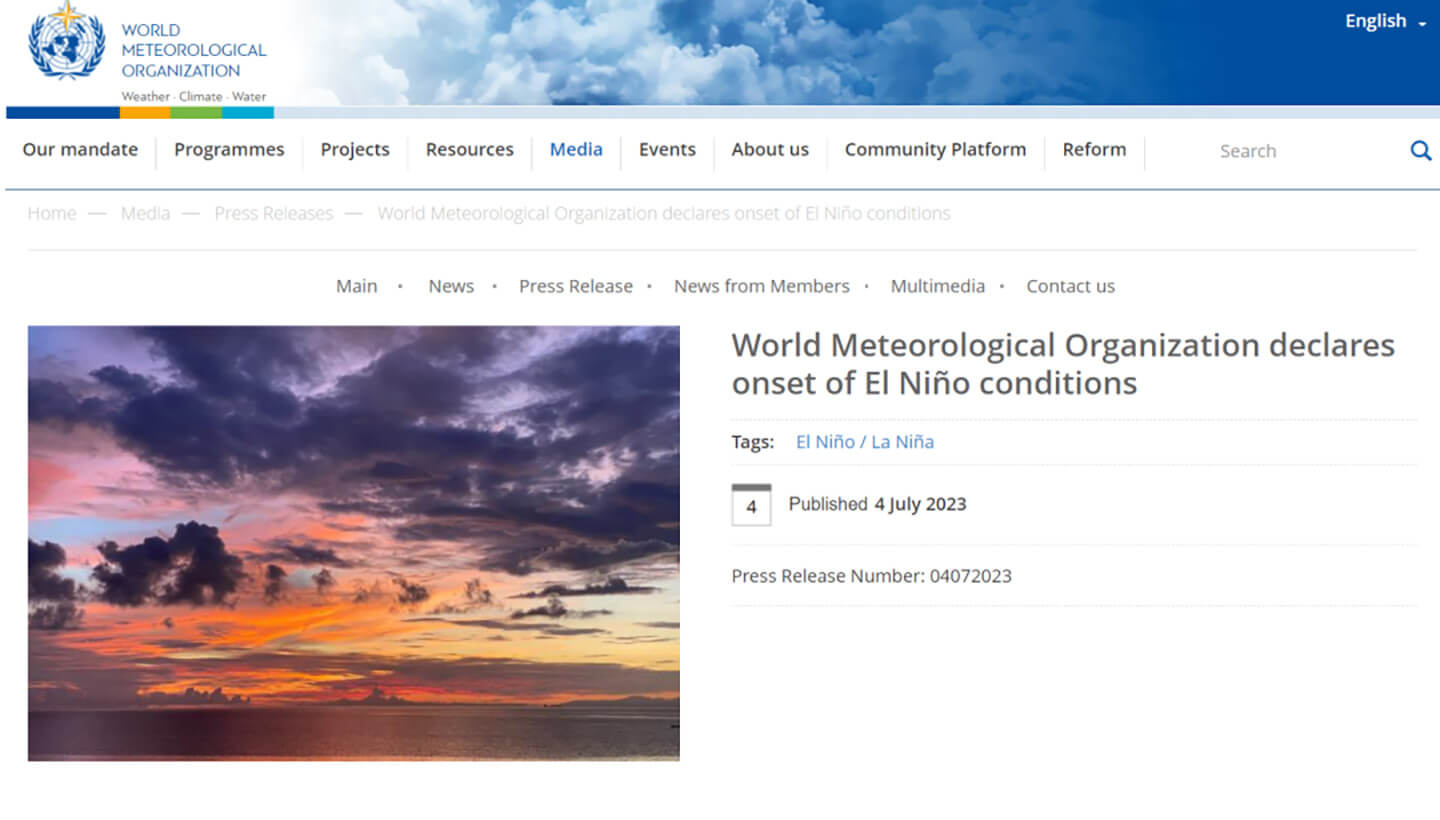Open the Multimedia sub-tab

point(937,287)
